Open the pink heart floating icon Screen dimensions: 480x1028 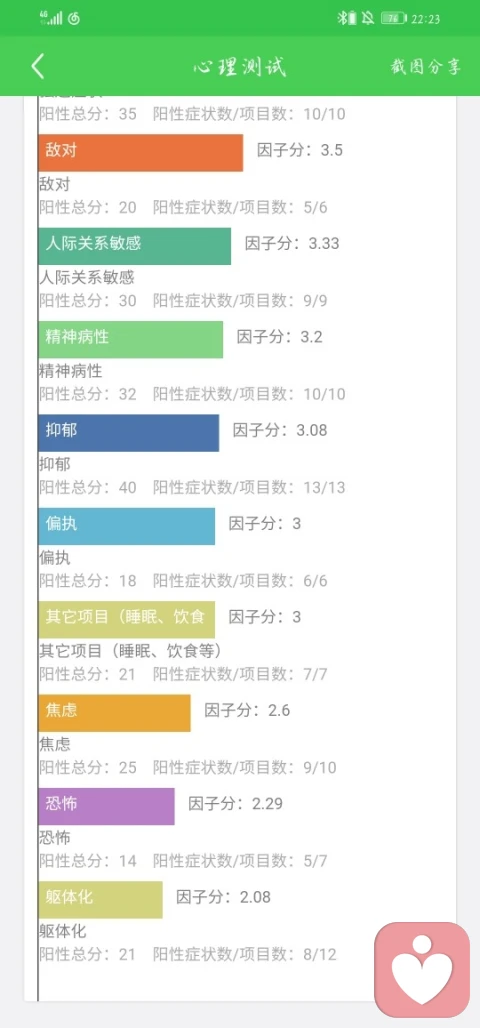[x=422, y=970]
